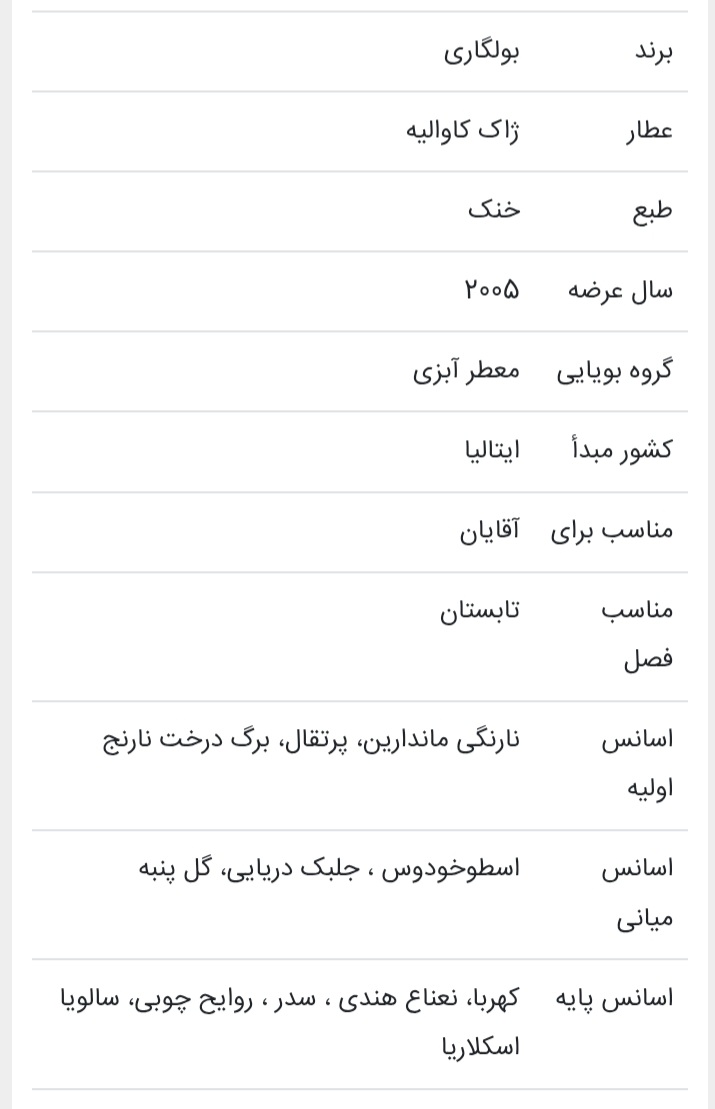Click the مناسب برای label
715x1109 pixels.
611,530
